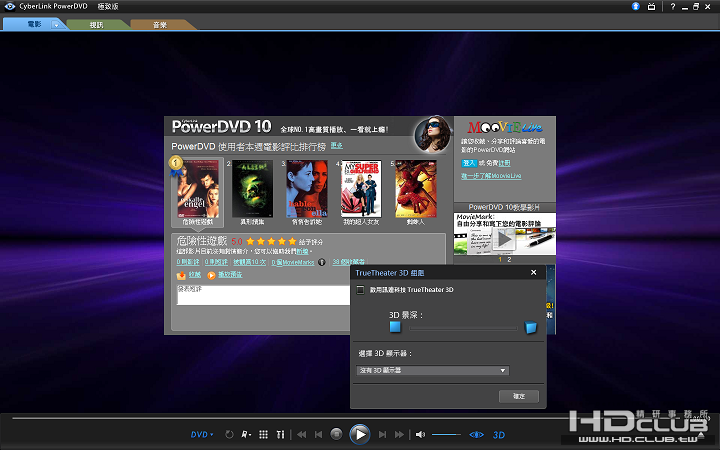The image size is (720, 450).
Task: Enable the TrueTheater 3D checkbox
Action: pyautogui.click(x=360, y=290)
